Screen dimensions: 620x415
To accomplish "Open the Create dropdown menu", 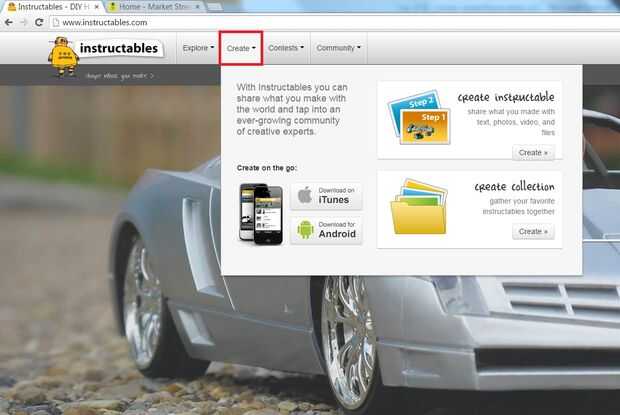I will [x=241, y=48].
